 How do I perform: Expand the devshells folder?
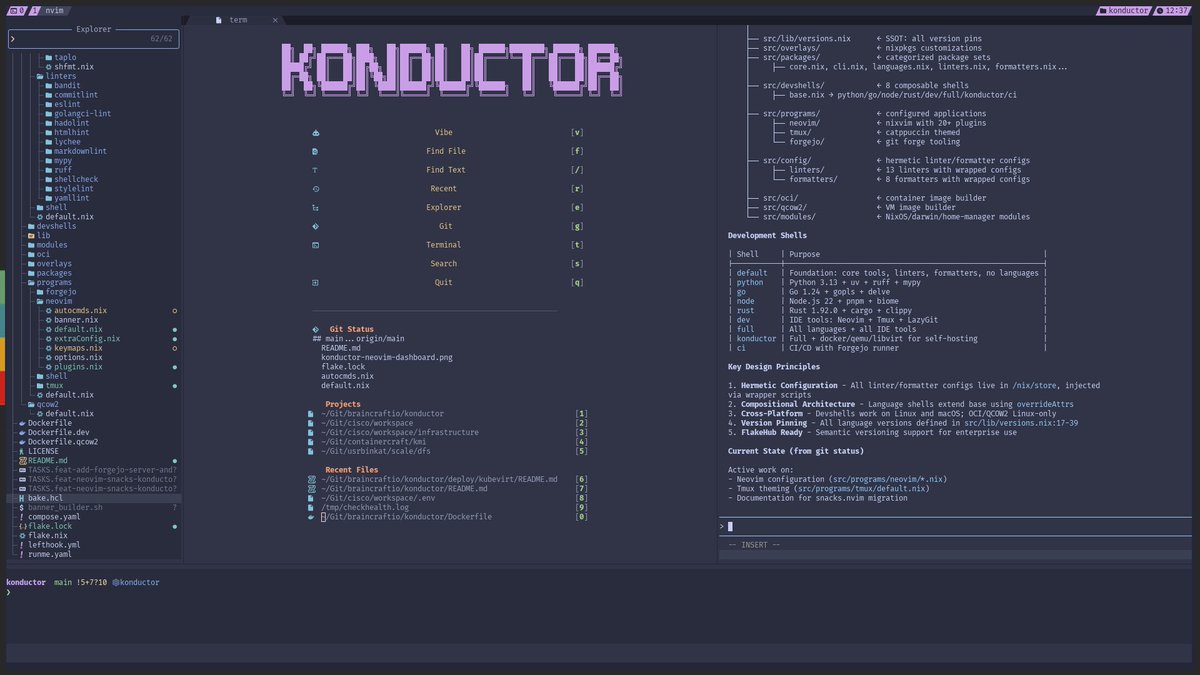(x=50, y=226)
